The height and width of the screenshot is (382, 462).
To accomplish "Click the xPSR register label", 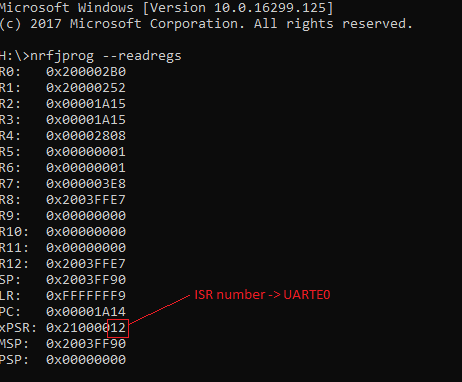I will pyautogui.click(x=18, y=328).
